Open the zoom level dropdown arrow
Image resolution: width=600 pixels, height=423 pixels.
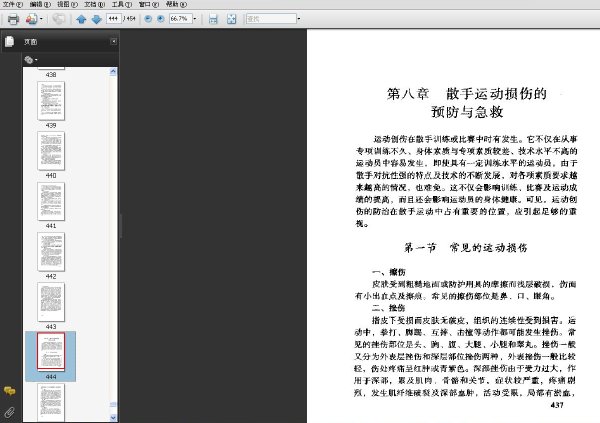pyautogui.click(x=195, y=18)
